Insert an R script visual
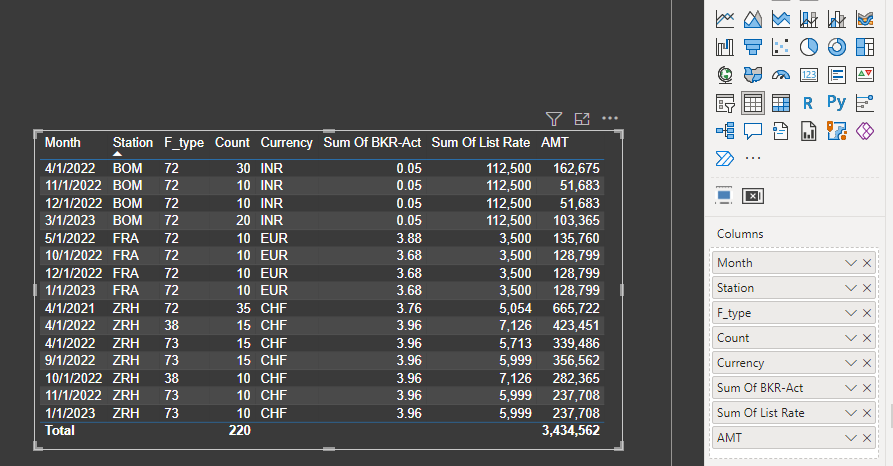Screen dimensions: 893x466 [809, 102]
